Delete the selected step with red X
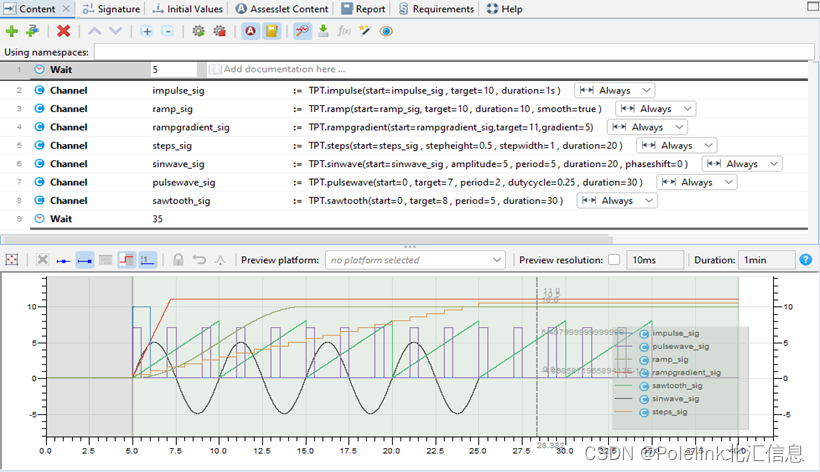 click(63, 31)
